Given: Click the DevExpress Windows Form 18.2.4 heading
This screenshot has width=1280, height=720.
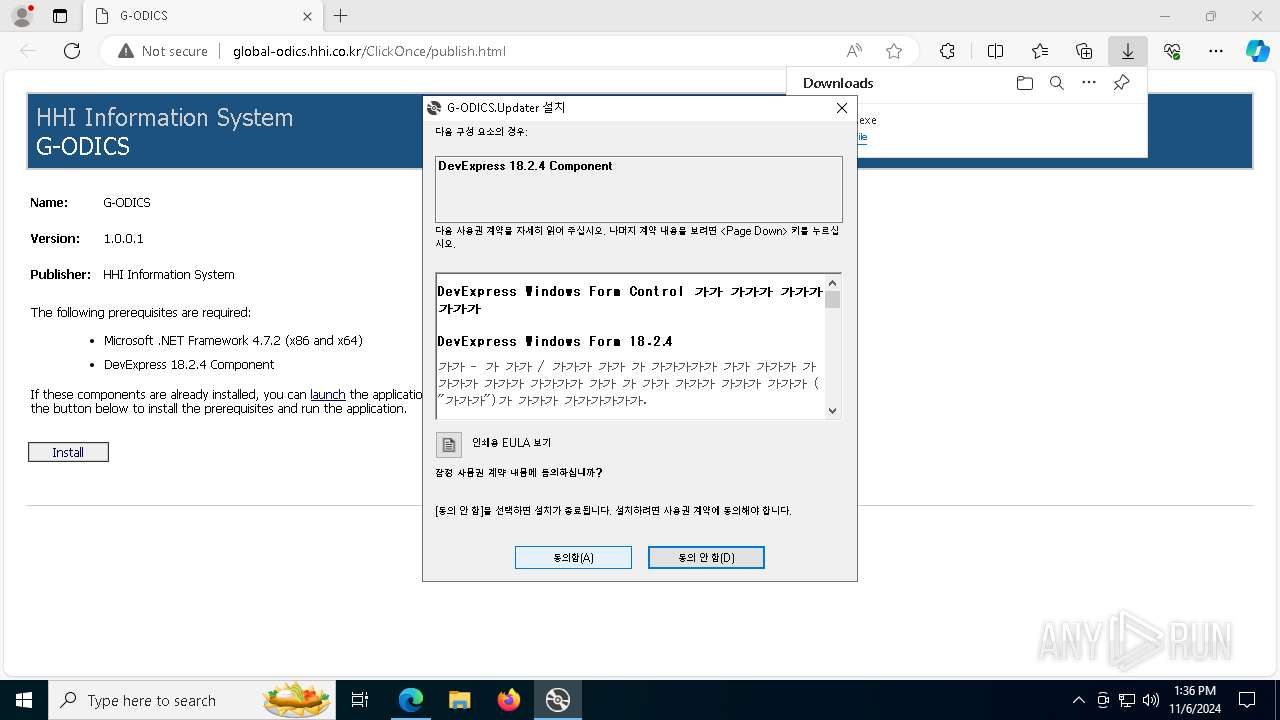Looking at the screenshot, I should (555, 341).
